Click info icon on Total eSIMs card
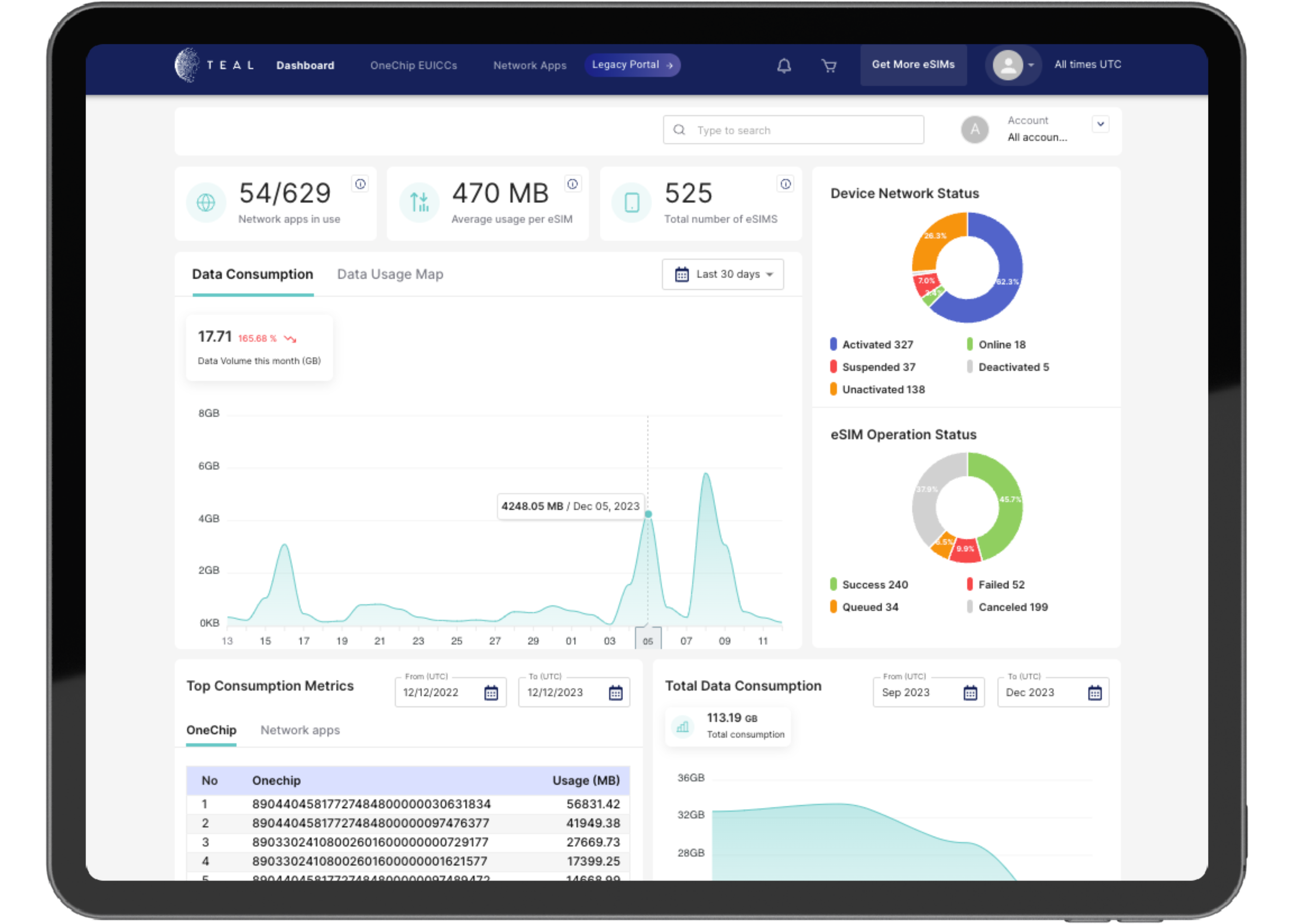 [785, 184]
